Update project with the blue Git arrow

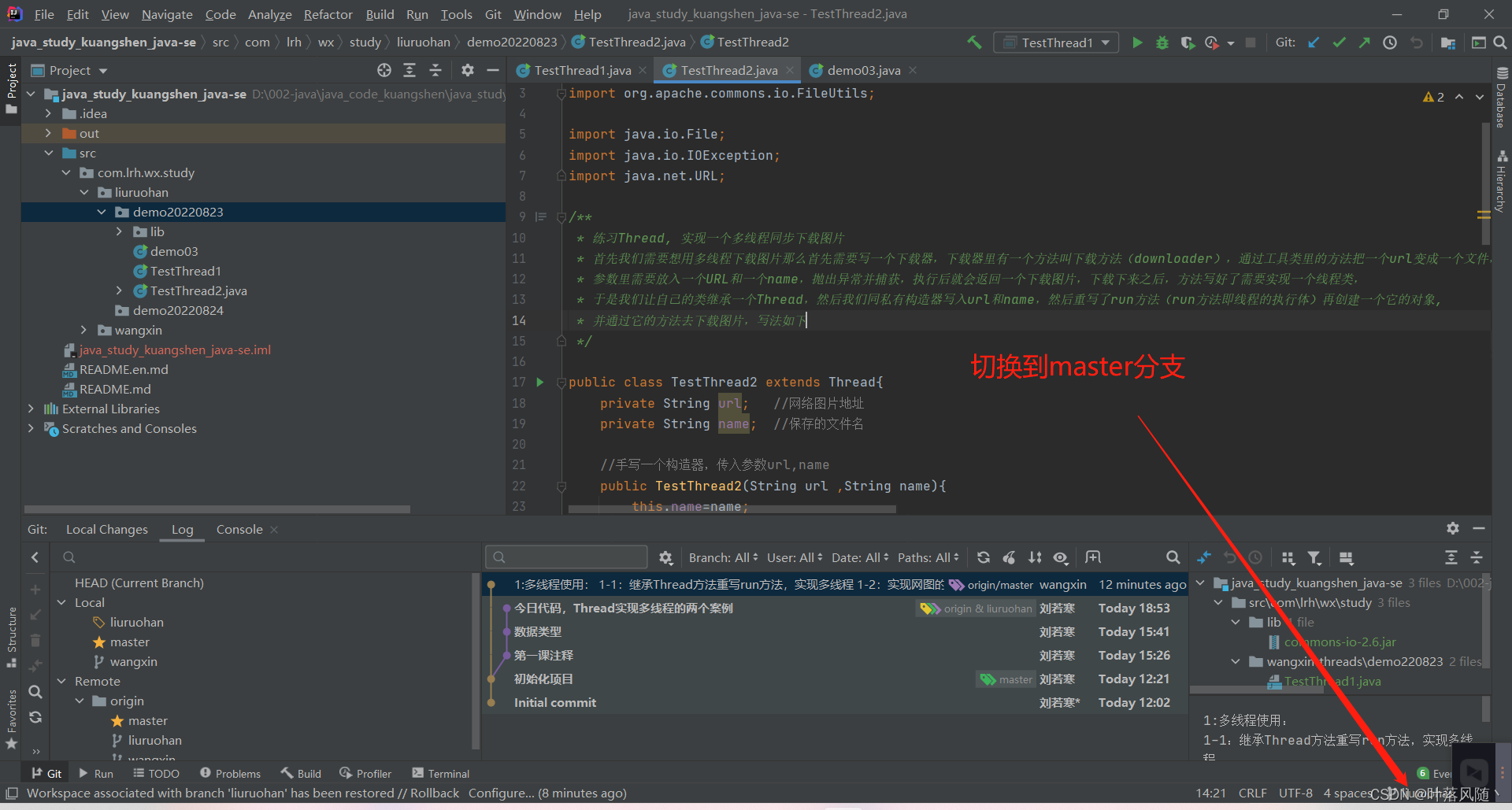pos(1314,43)
